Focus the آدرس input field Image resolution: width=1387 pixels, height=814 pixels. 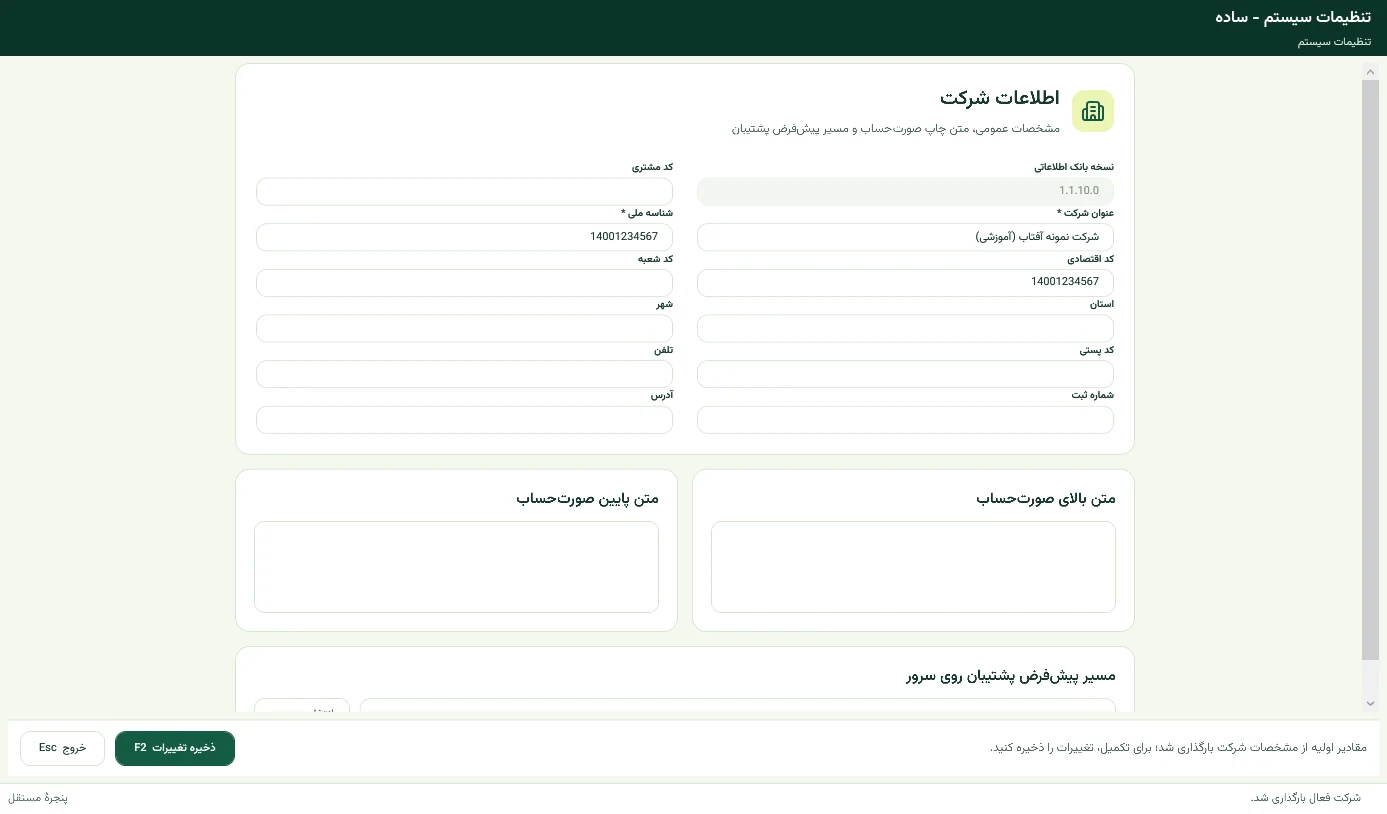[464, 420]
